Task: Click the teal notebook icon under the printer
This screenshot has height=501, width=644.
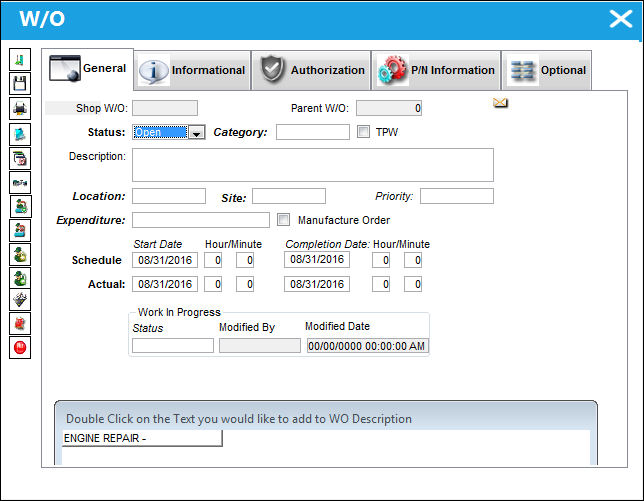Action: point(20,134)
